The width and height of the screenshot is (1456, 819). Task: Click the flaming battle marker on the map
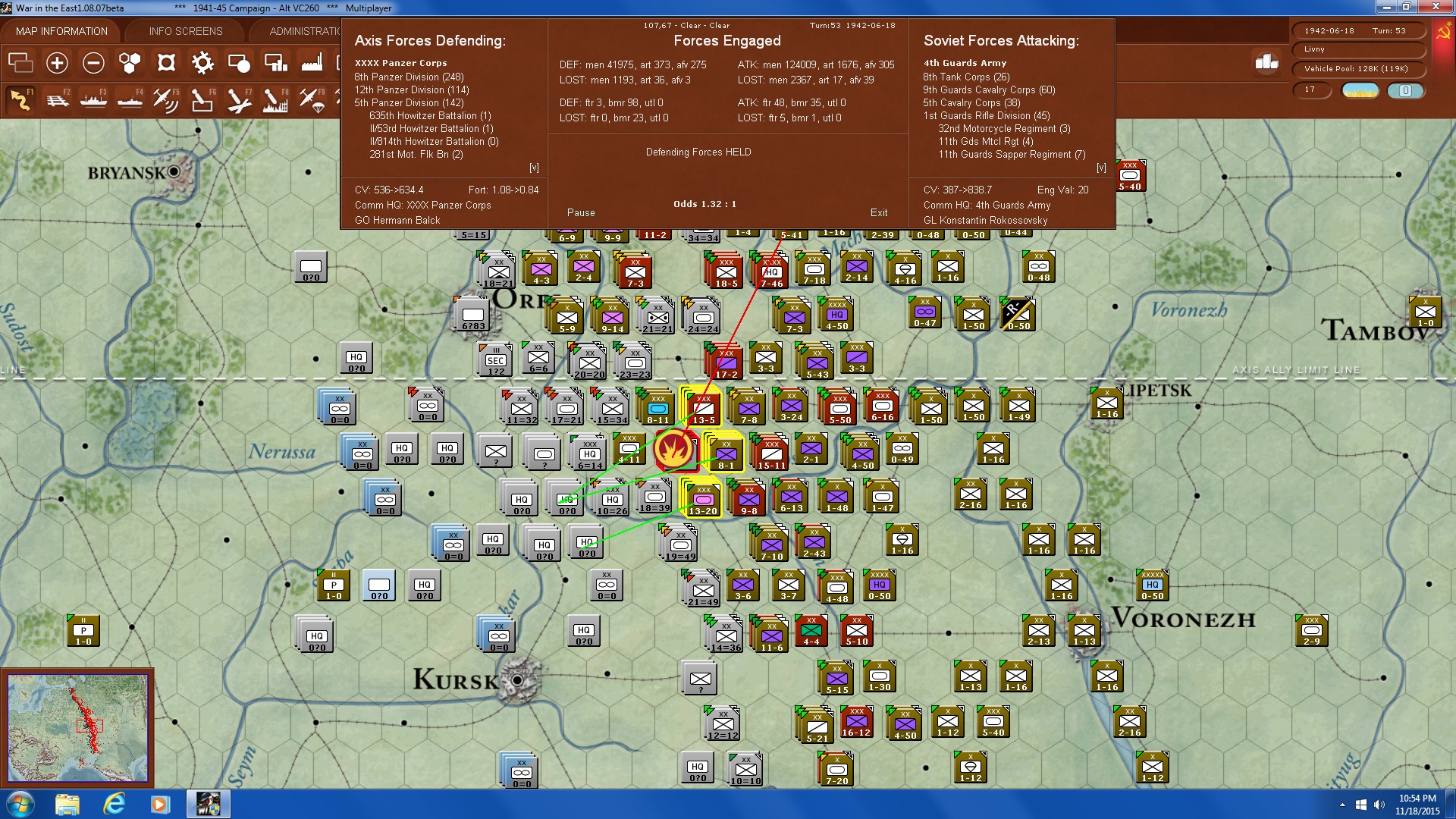(674, 450)
